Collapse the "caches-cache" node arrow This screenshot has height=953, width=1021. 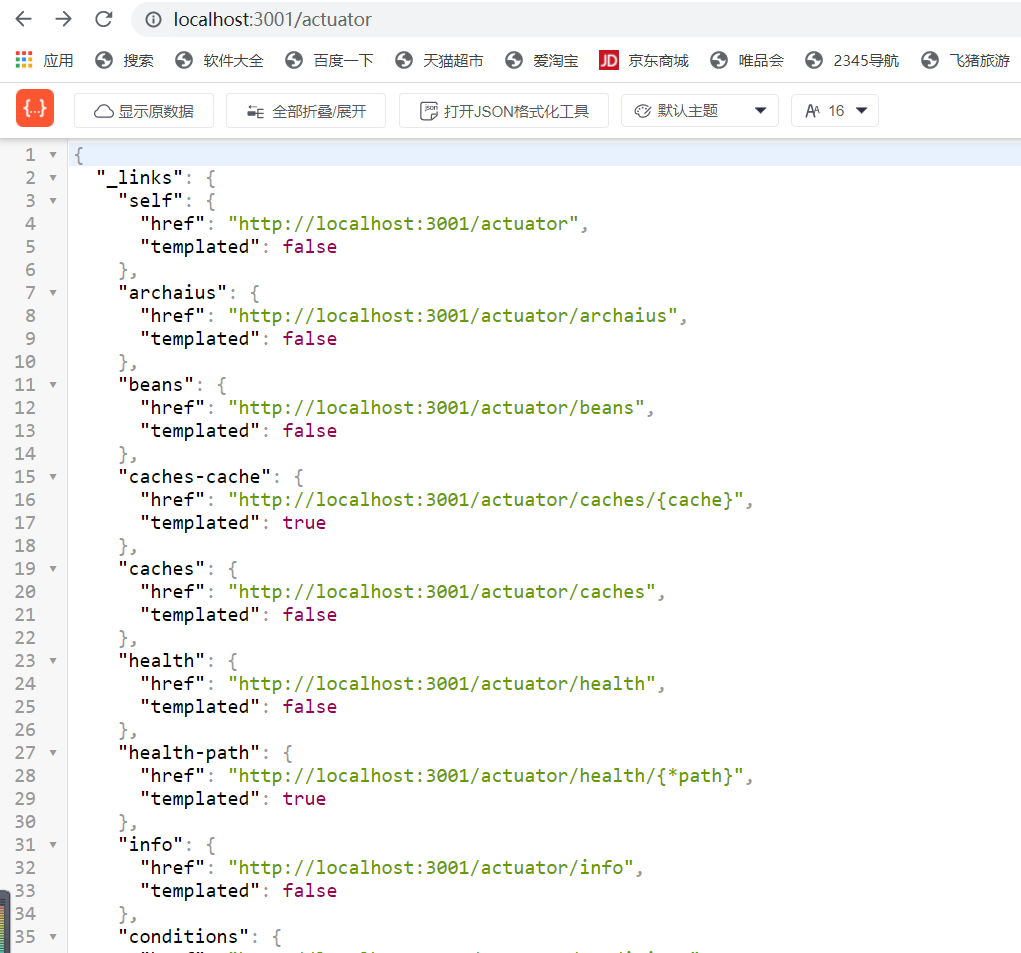click(53, 476)
